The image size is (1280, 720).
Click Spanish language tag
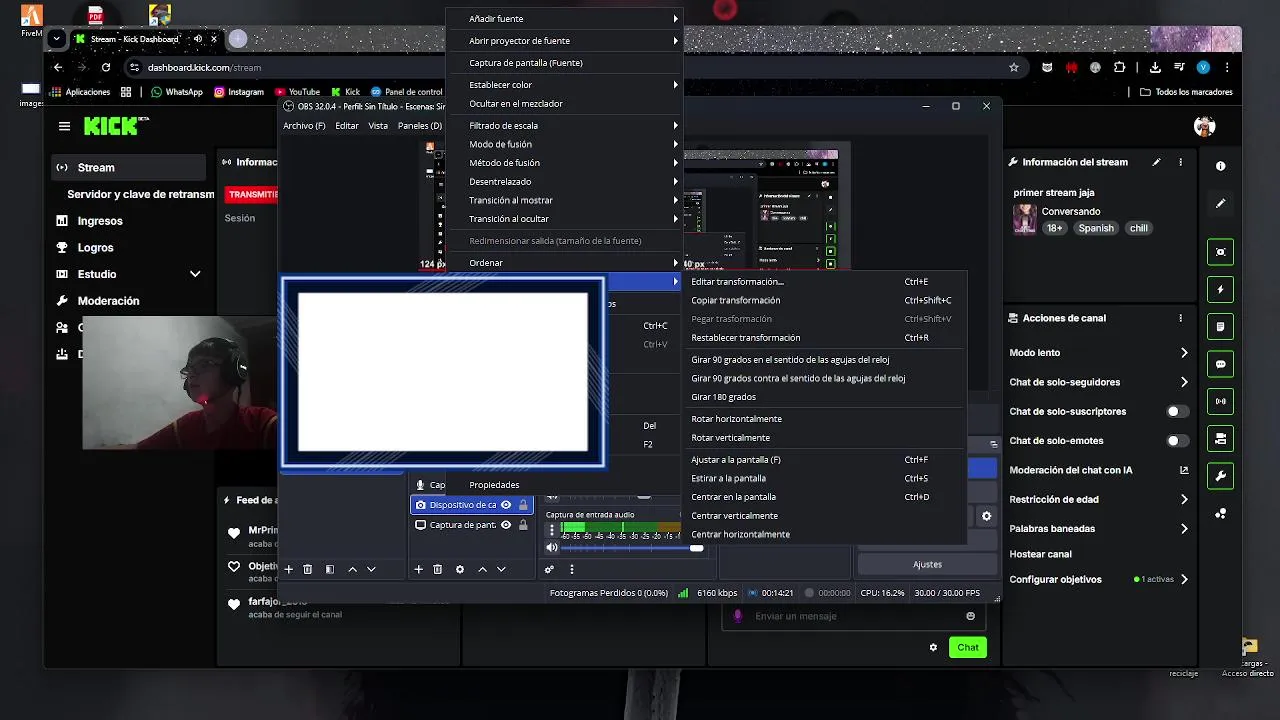tap(1095, 228)
